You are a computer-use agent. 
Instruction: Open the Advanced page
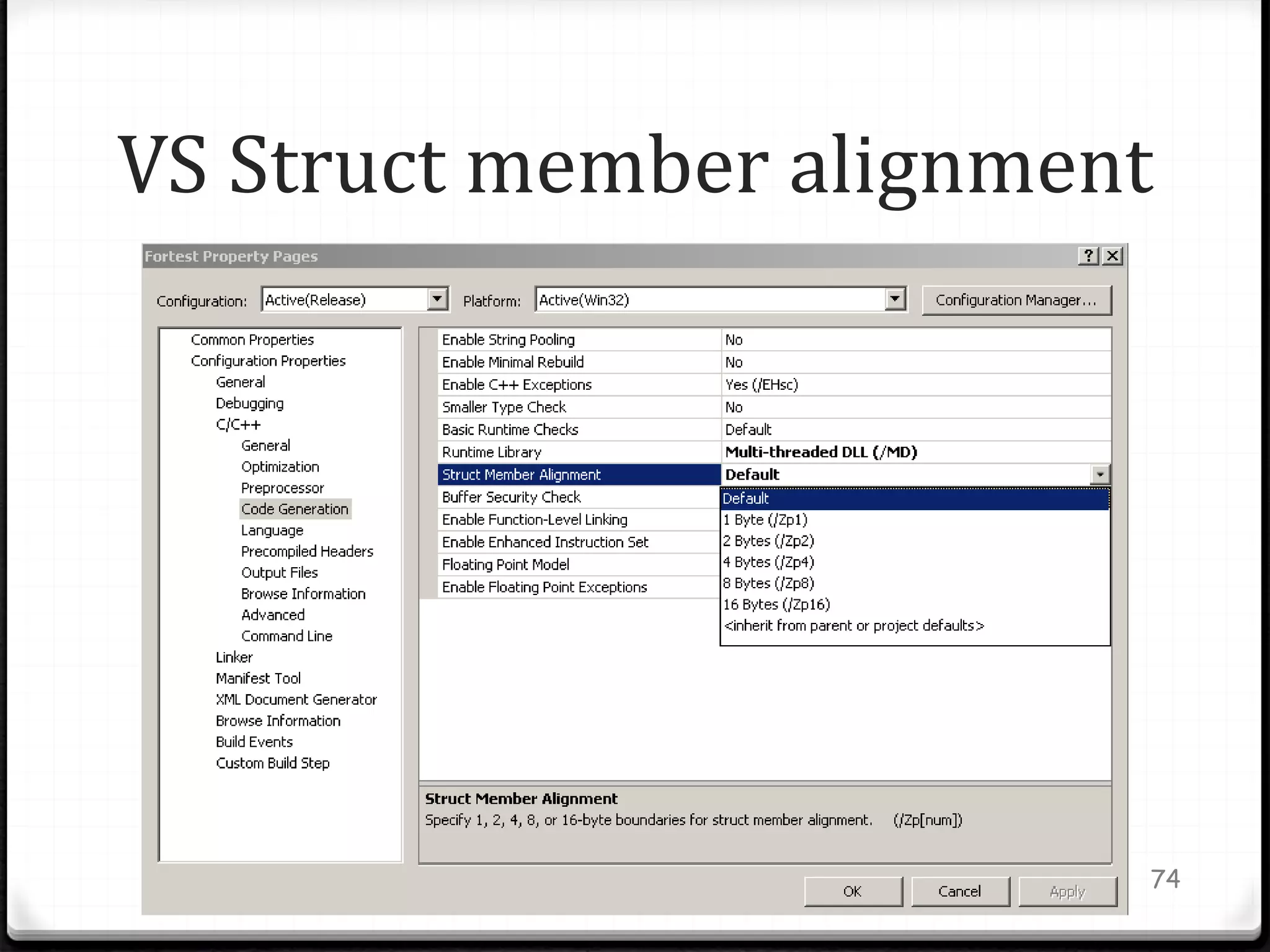pos(273,615)
